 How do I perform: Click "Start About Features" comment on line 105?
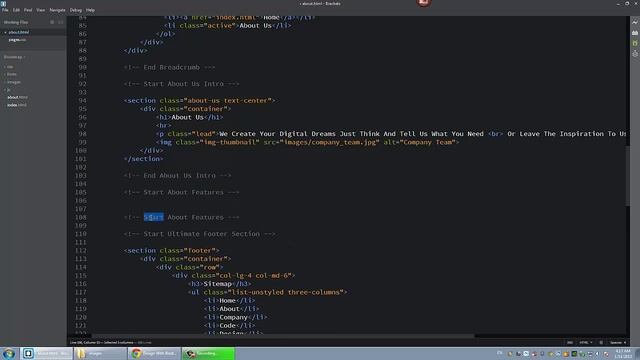coord(184,192)
